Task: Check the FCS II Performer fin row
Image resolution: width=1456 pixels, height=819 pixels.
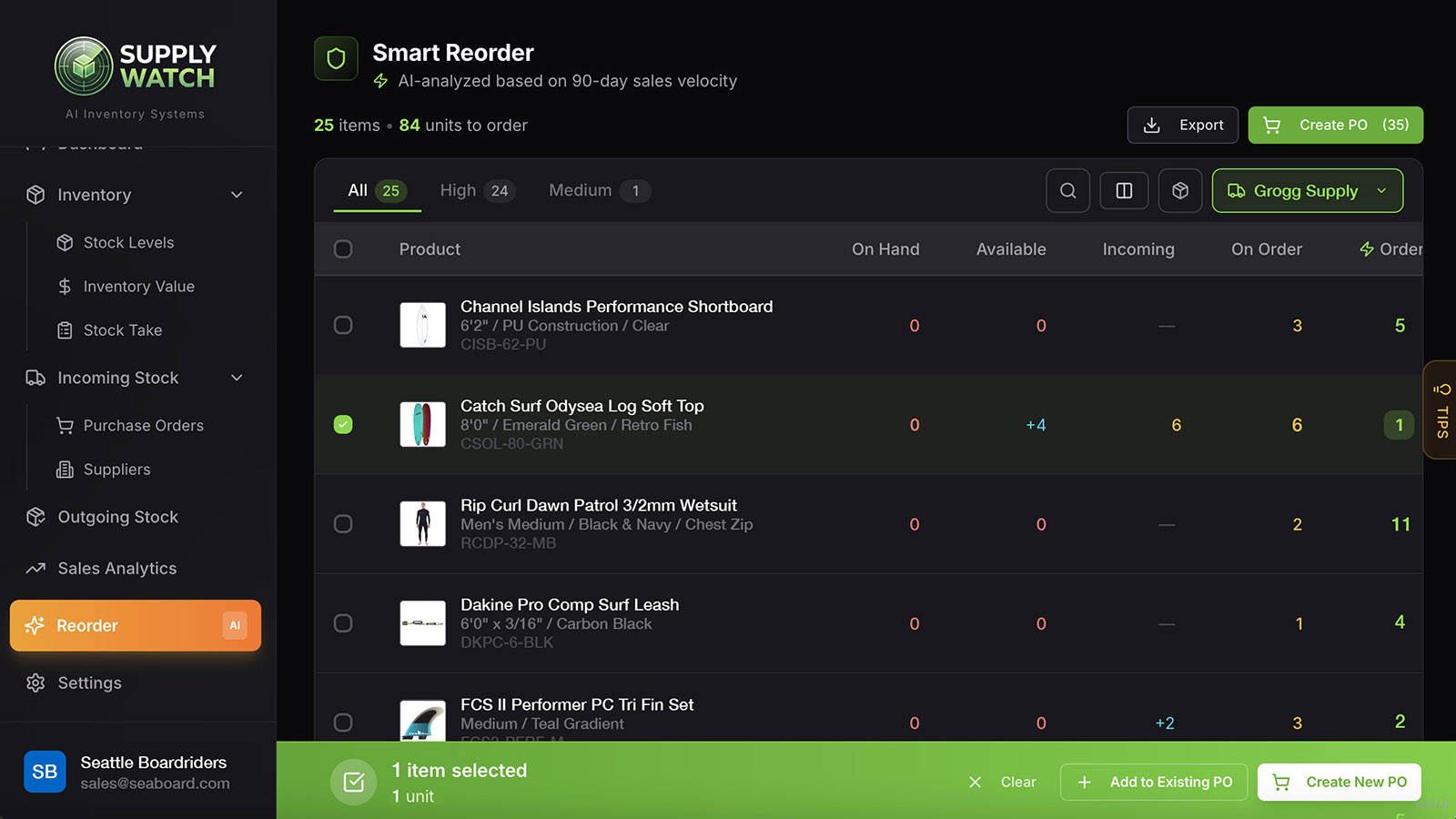Action: pos(343,722)
